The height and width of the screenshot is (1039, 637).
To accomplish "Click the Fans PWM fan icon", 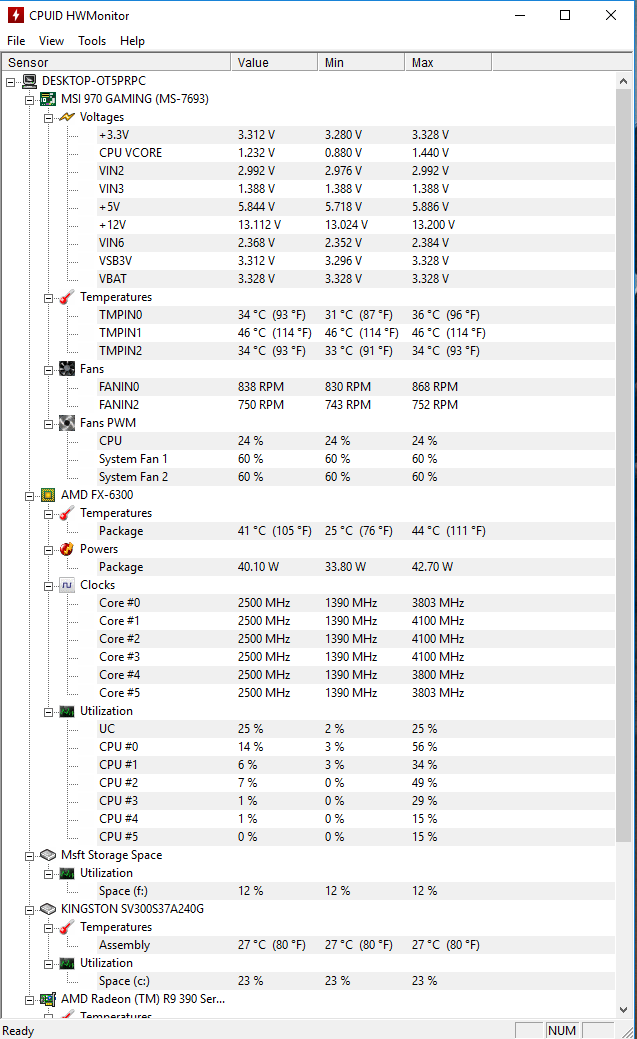I will click(67, 423).
